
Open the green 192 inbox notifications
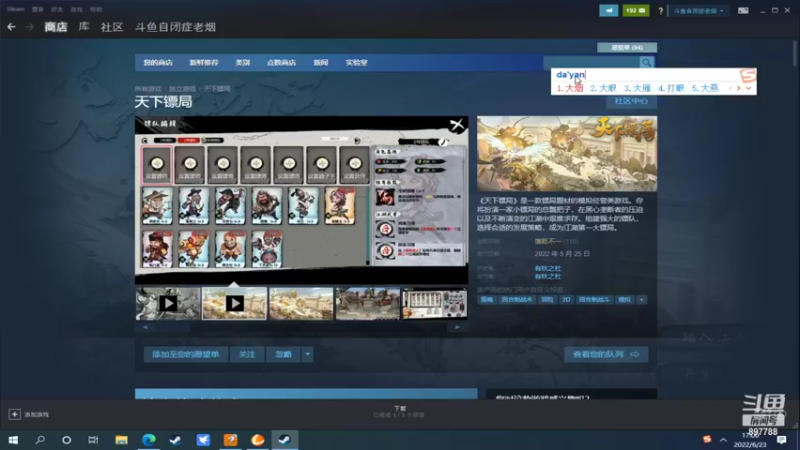click(x=635, y=10)
